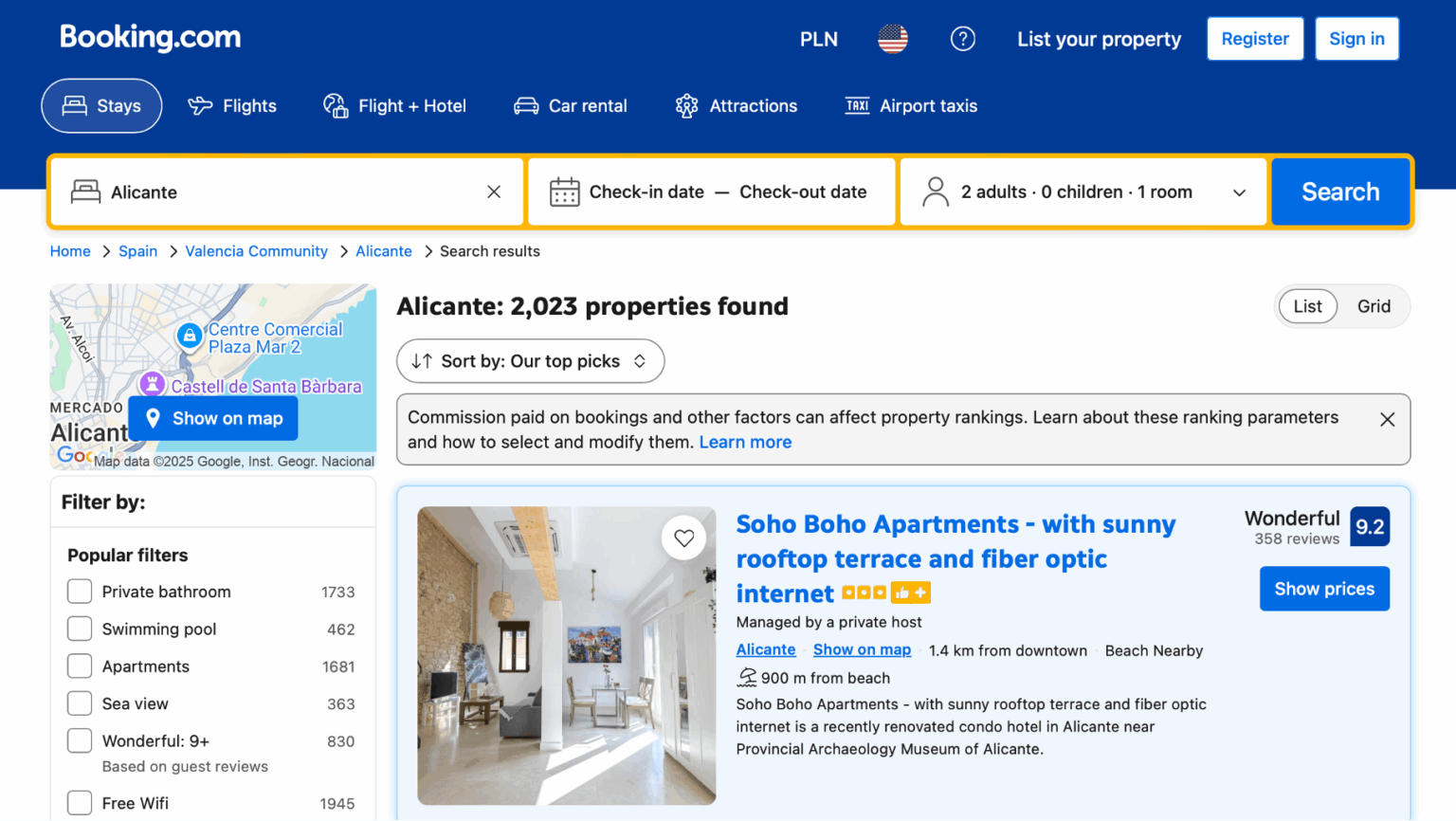Tick the Sea view checkbox

[x=80, y=703]
